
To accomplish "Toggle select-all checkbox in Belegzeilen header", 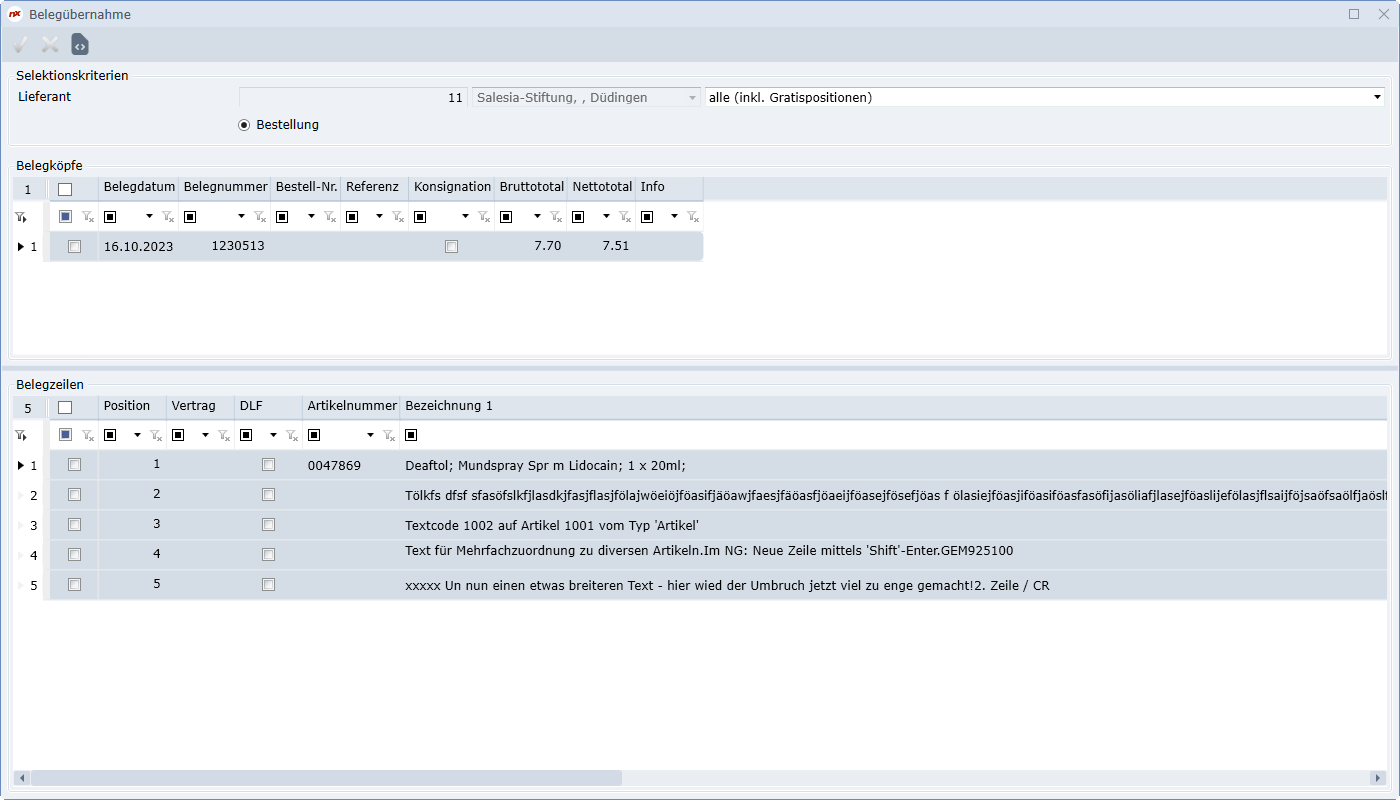I will [65, 407].
